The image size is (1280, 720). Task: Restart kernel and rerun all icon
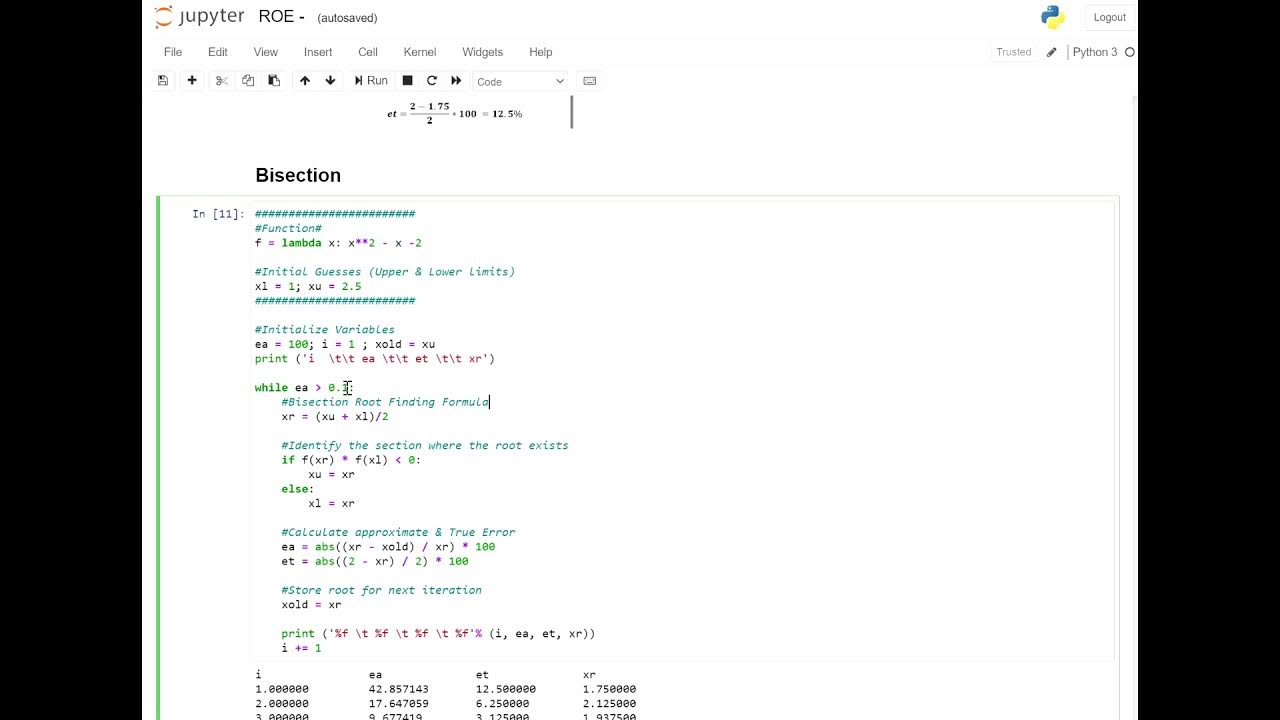(456, 81)
